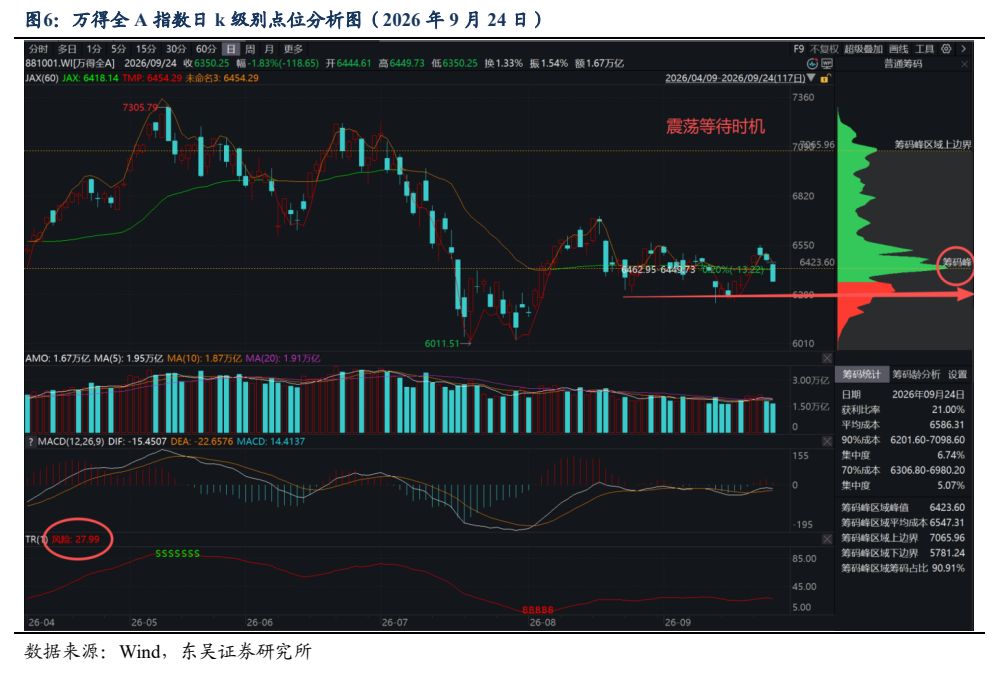Click the 6423.60 price axis label
999x674 pixels.
point(817,262)
